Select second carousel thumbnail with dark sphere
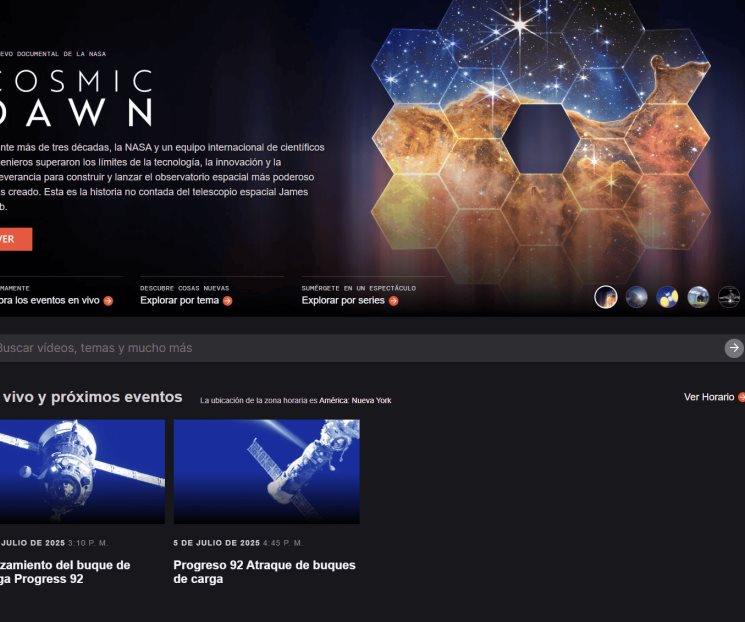 (637, 297)
